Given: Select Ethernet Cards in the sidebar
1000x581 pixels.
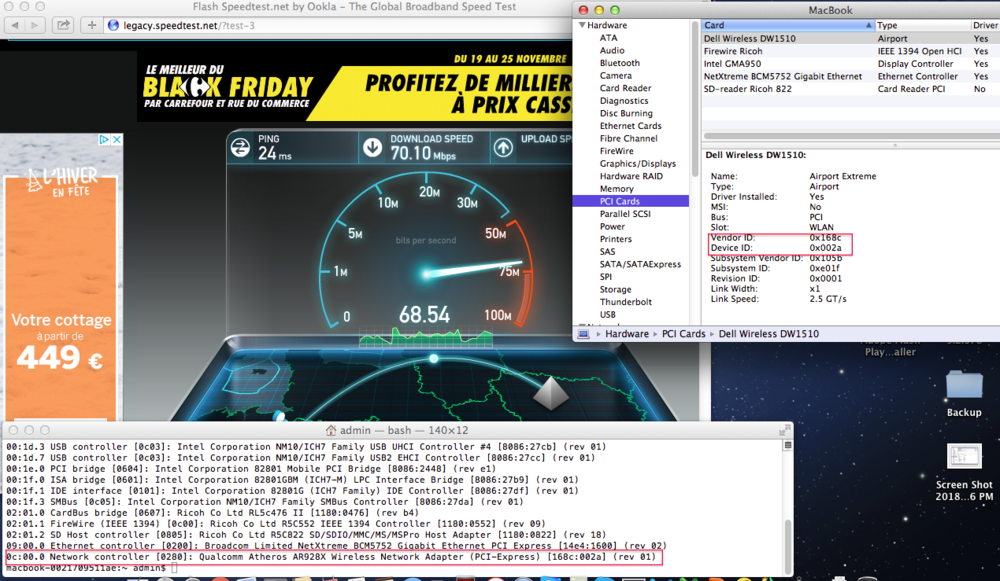Looking at the screenshot, I should 630,126.
